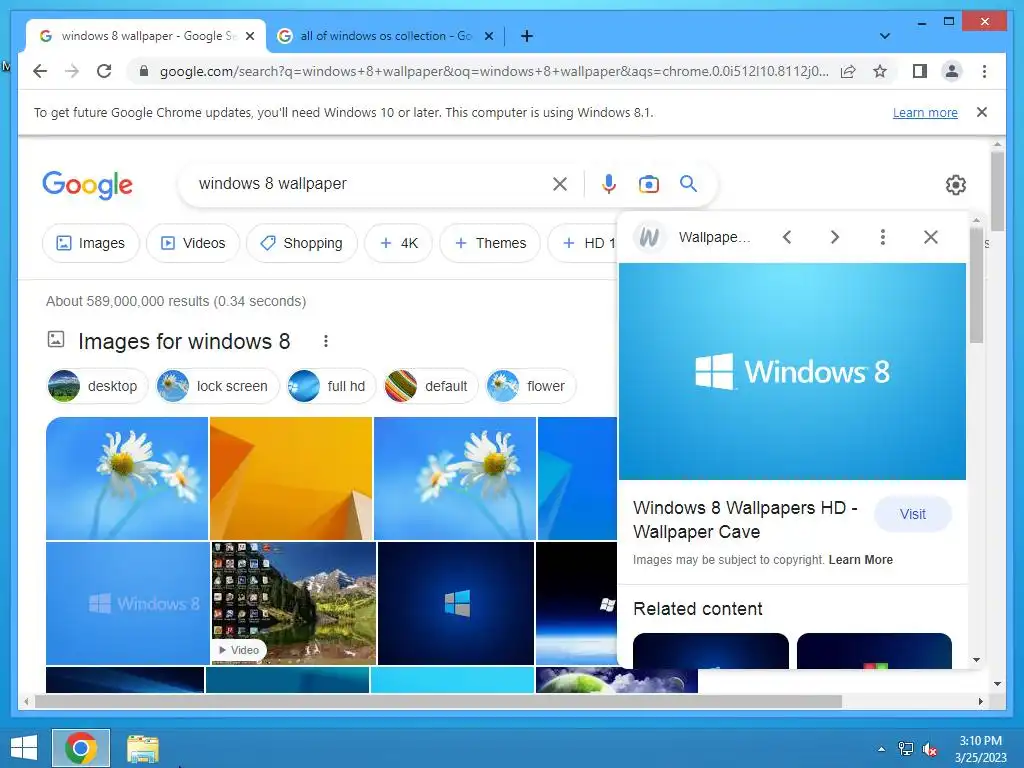The width and height of the screenshot is (1024, 768).
Task: Open the network tray icon
Action: pos(906,749)
